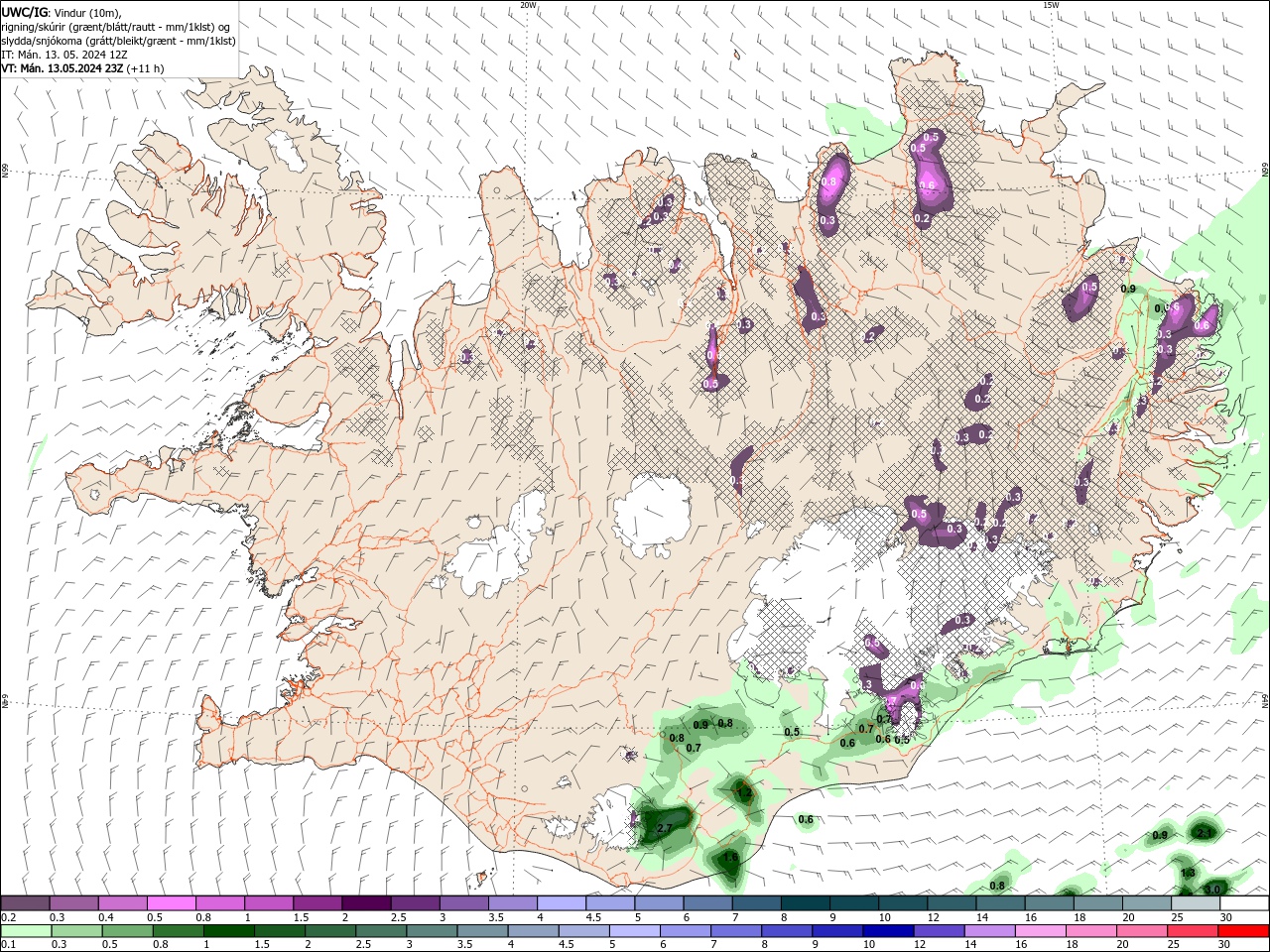Click the 'slydda/snjókoma' legend description line
The width and height of the screenshot is (1270, 952).
(x=119, y=41)
